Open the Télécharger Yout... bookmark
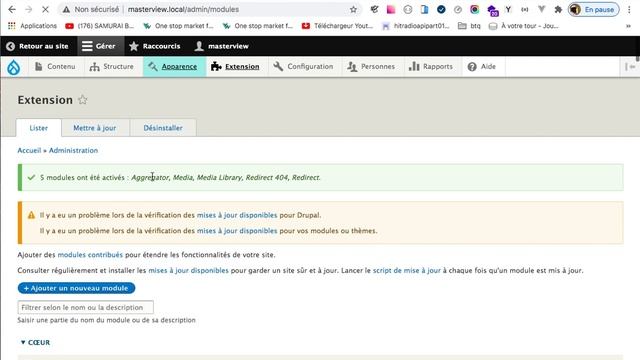This screenshot has height=360, width=640. click(x=337, y=26)
